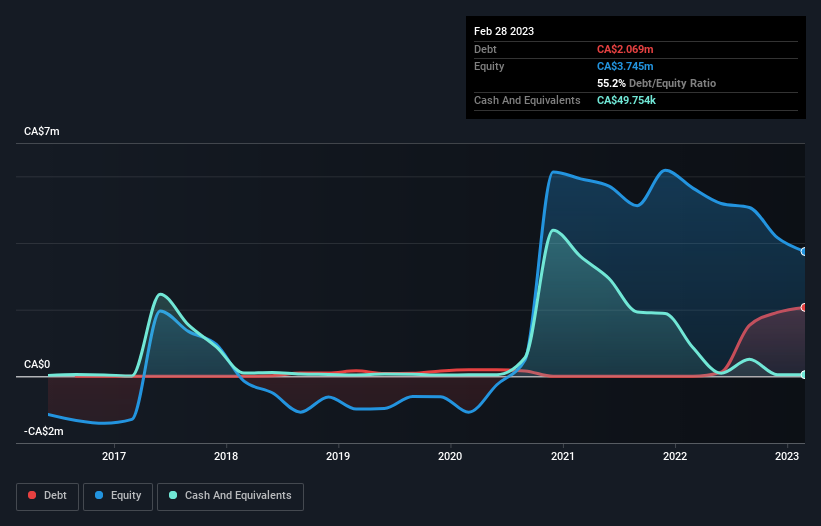The width and height of the screenshot is (821, 526).
Task: Click the 2021 x-axis label
Action: [x=562, y=456]
